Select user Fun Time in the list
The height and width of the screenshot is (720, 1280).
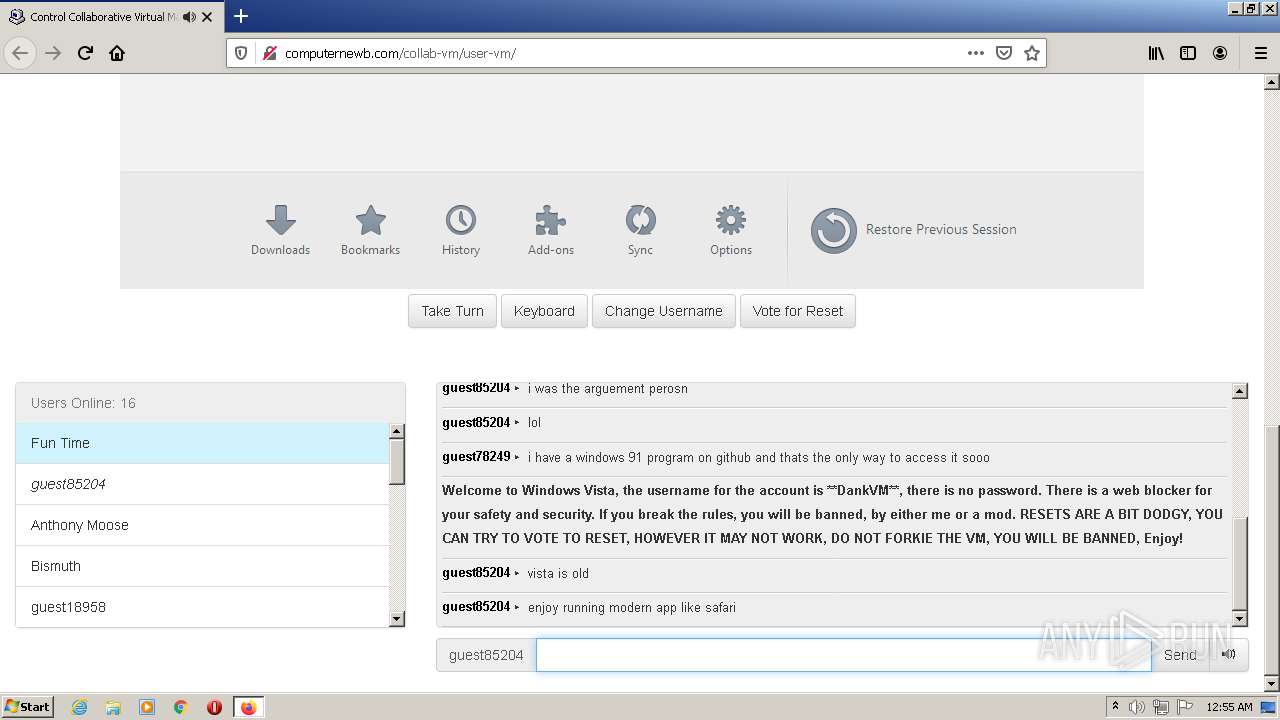tap(202, 443)
